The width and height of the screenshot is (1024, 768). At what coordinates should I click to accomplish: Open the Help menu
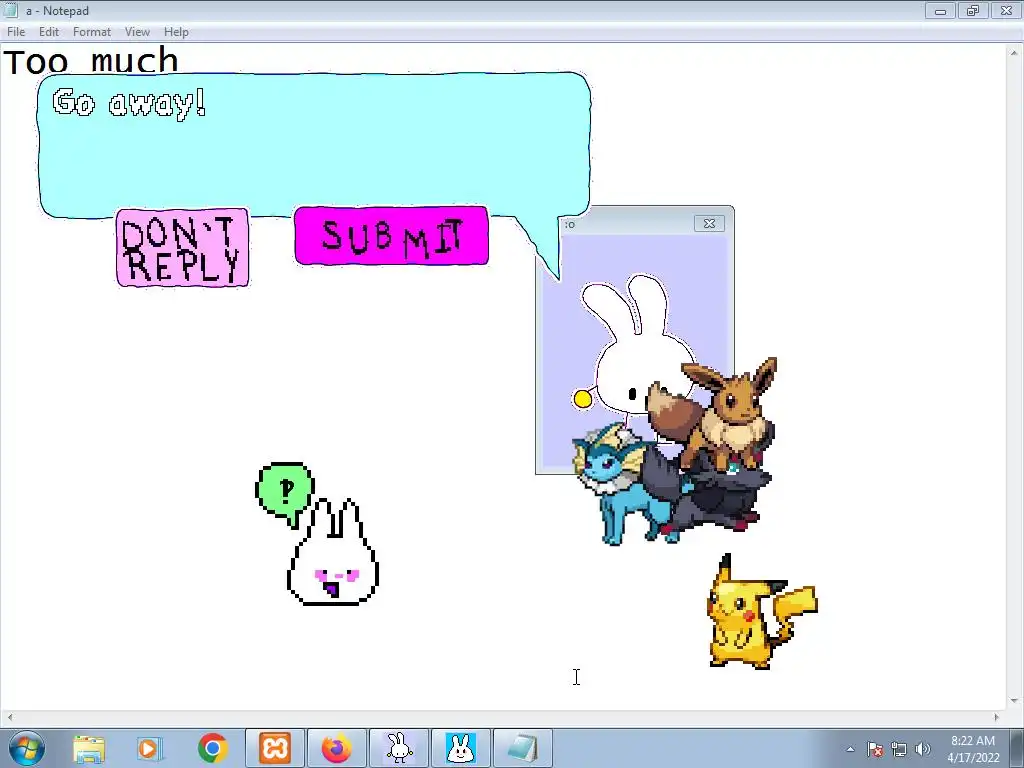pyautogui.click(x=176, y=32)
